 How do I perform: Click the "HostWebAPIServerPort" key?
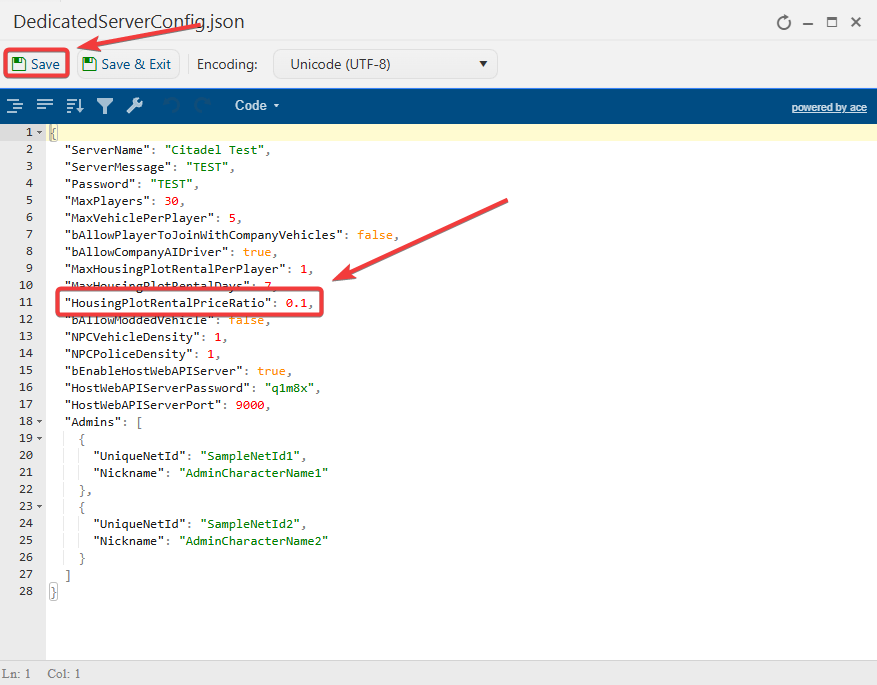click(143, 405)
